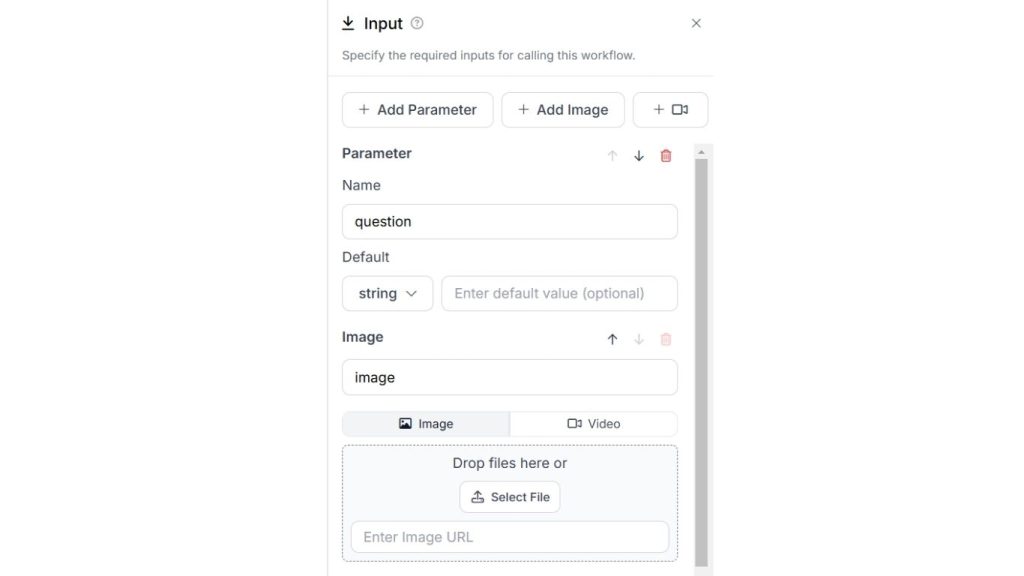The image size is (1024, 576).
Task: Click the vertical scrollbar of the inputs list
Action: point(701,360)
